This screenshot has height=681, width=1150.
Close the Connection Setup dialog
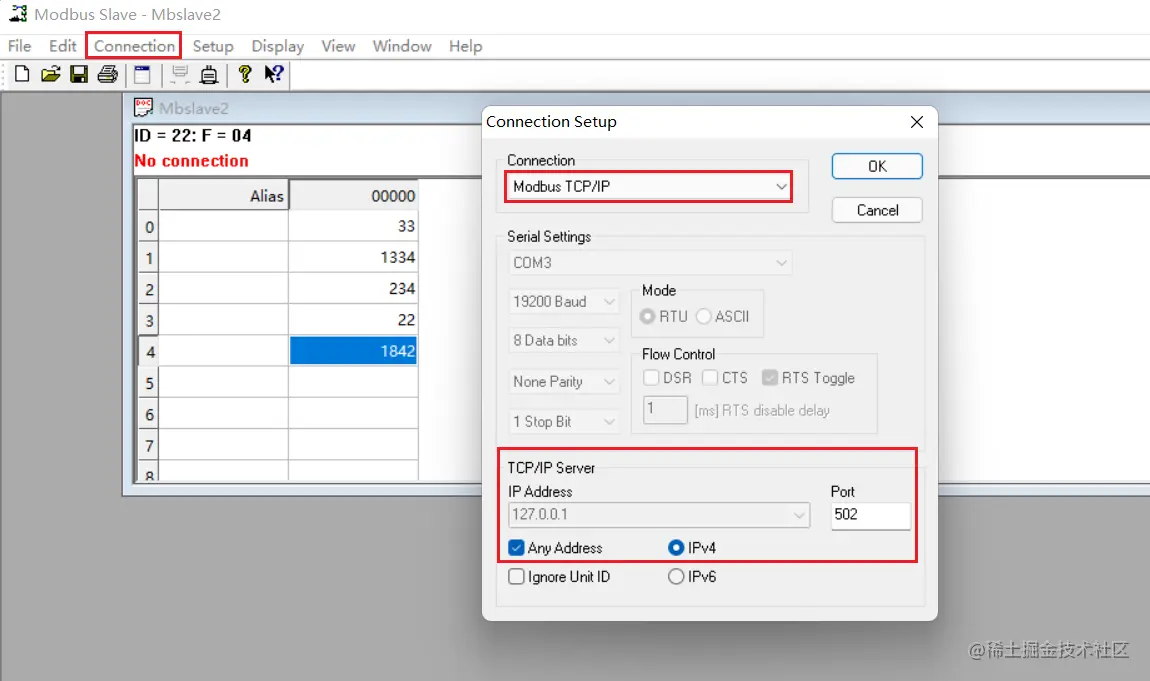917,122
